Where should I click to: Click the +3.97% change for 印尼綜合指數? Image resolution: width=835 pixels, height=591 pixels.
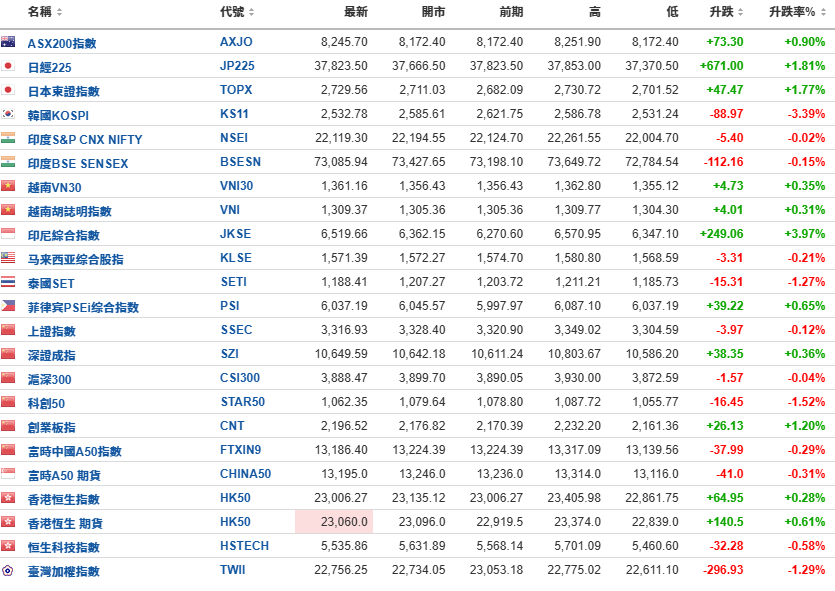804,233
